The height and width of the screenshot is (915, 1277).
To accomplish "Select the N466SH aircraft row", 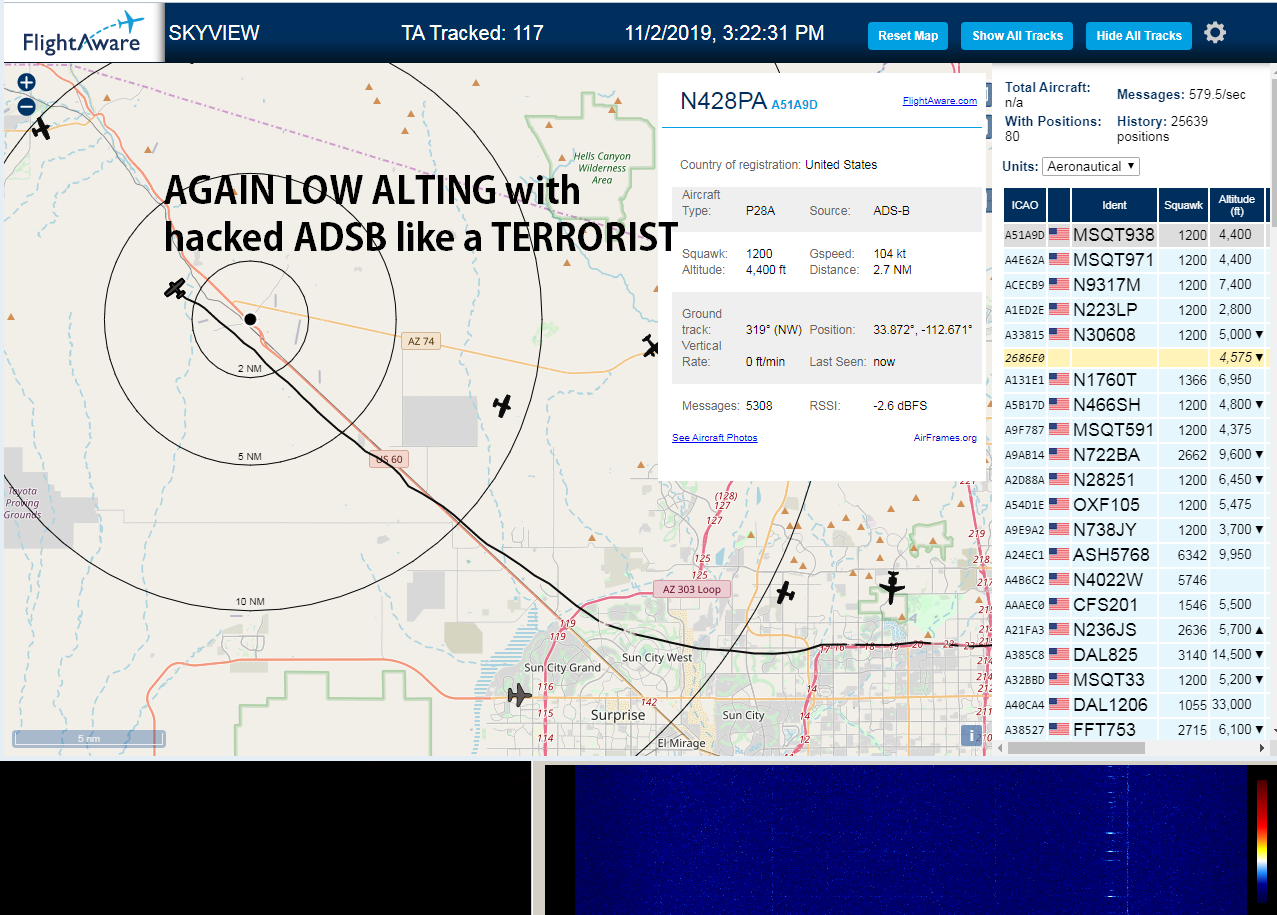I will click(1136, 405).
